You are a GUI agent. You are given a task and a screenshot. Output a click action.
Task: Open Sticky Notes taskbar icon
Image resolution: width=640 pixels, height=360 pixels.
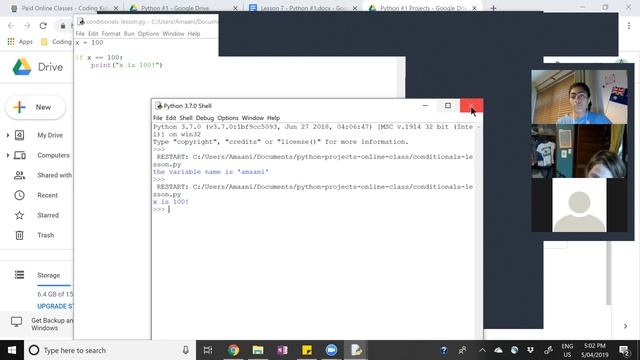[x=307, y=350]
